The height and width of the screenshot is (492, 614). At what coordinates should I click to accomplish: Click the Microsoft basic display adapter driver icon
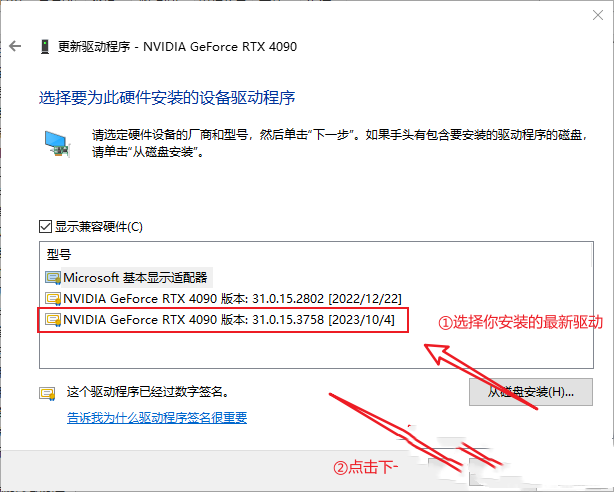click(53, 278)
